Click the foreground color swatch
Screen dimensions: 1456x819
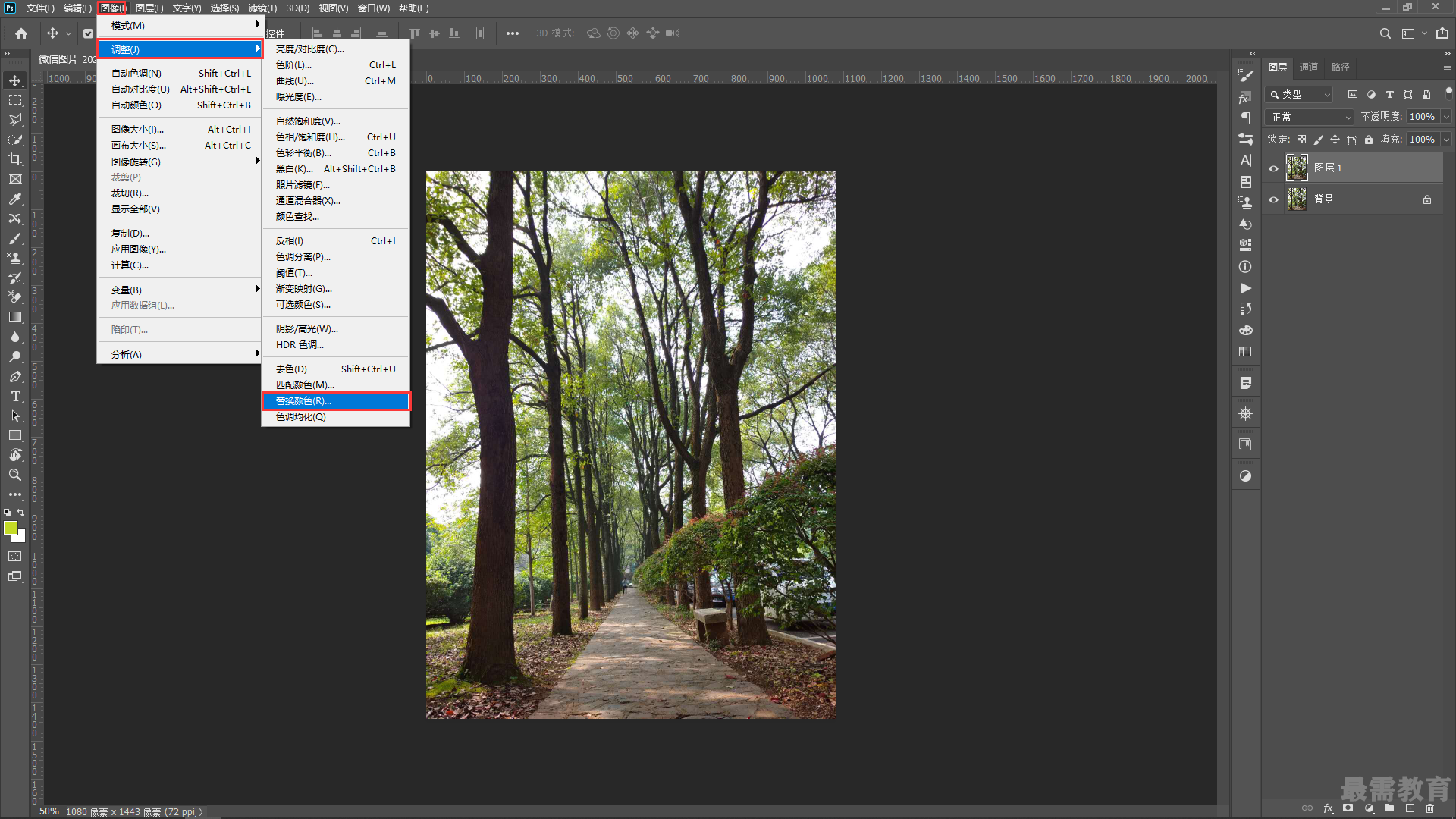[x=10, y=528]
